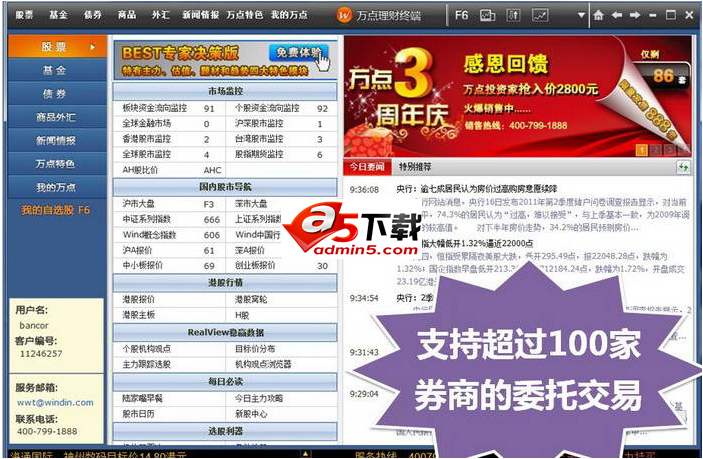Refresh news with the green arrows icon
The width and height of the screenshot is (703, 459).
coord(683,167)
